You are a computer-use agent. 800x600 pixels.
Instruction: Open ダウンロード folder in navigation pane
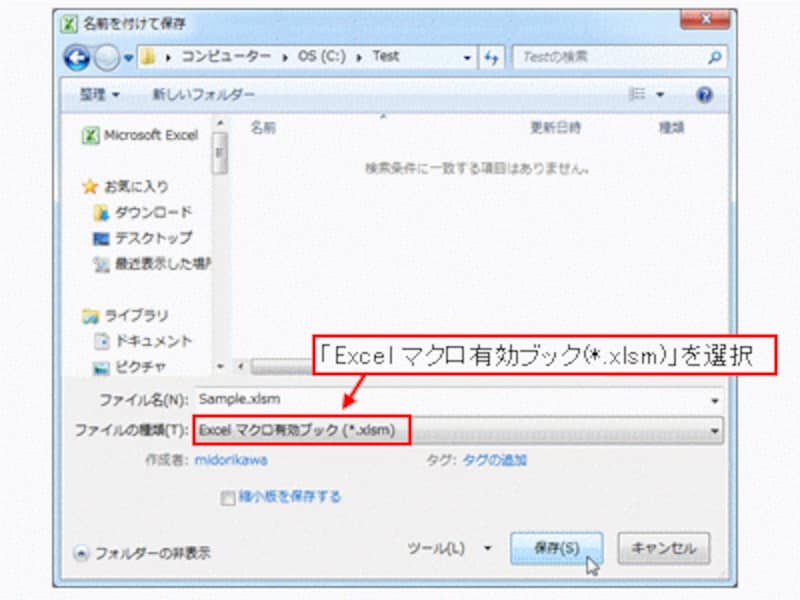154,212
